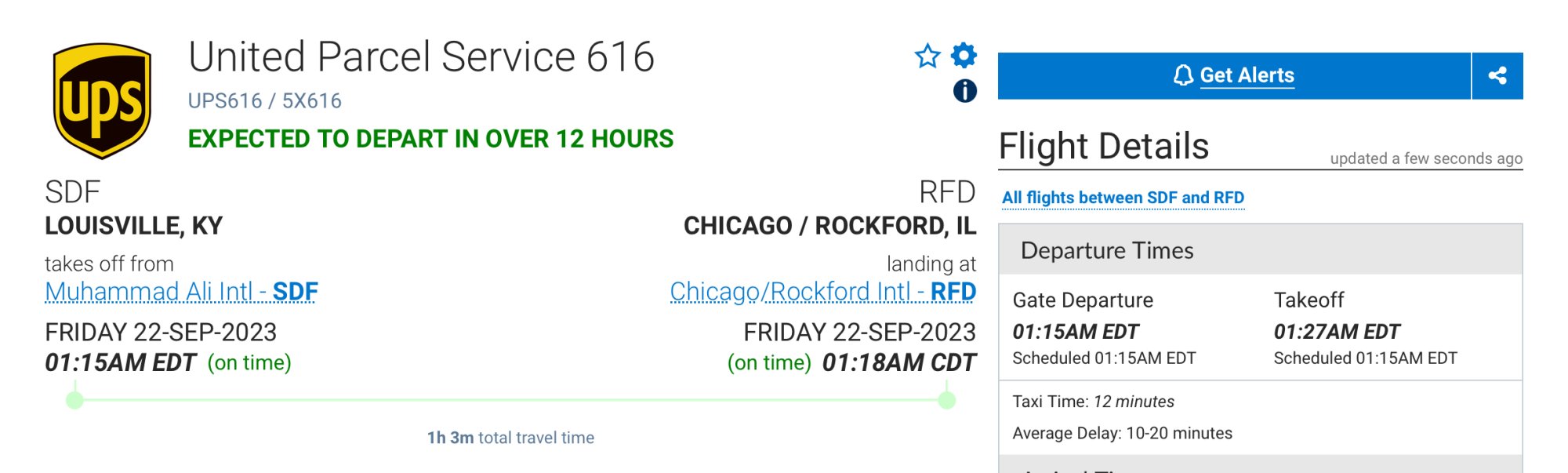Click the Gate Departure 01:15AM EDT time
The height and width of the screenshot is (473, 1568).
pyautogui.click(x=1075, y=332)
